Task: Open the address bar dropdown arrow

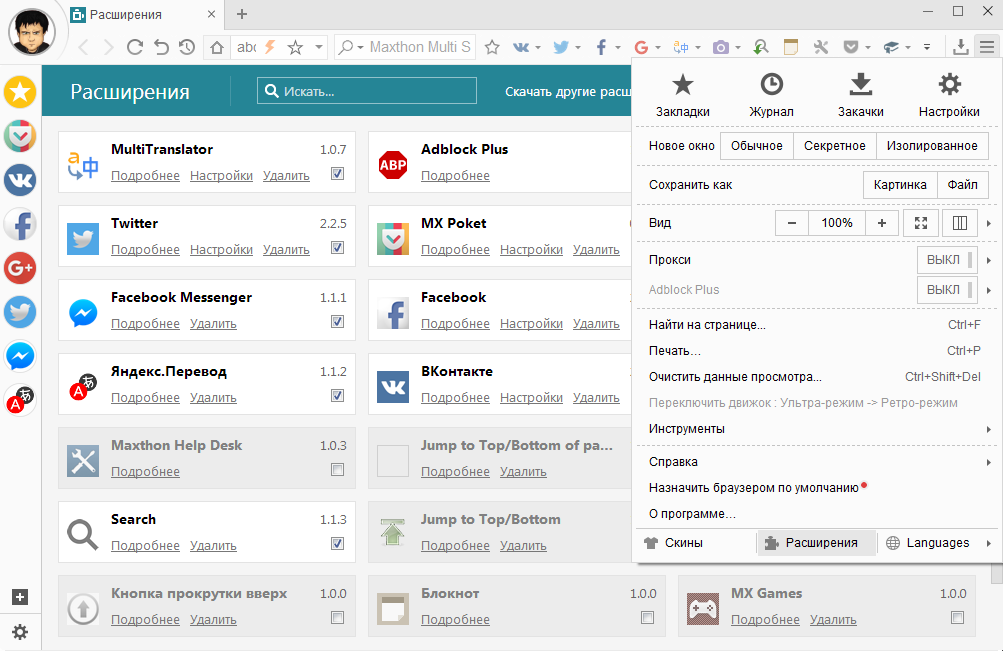Action: pos(318,47)
